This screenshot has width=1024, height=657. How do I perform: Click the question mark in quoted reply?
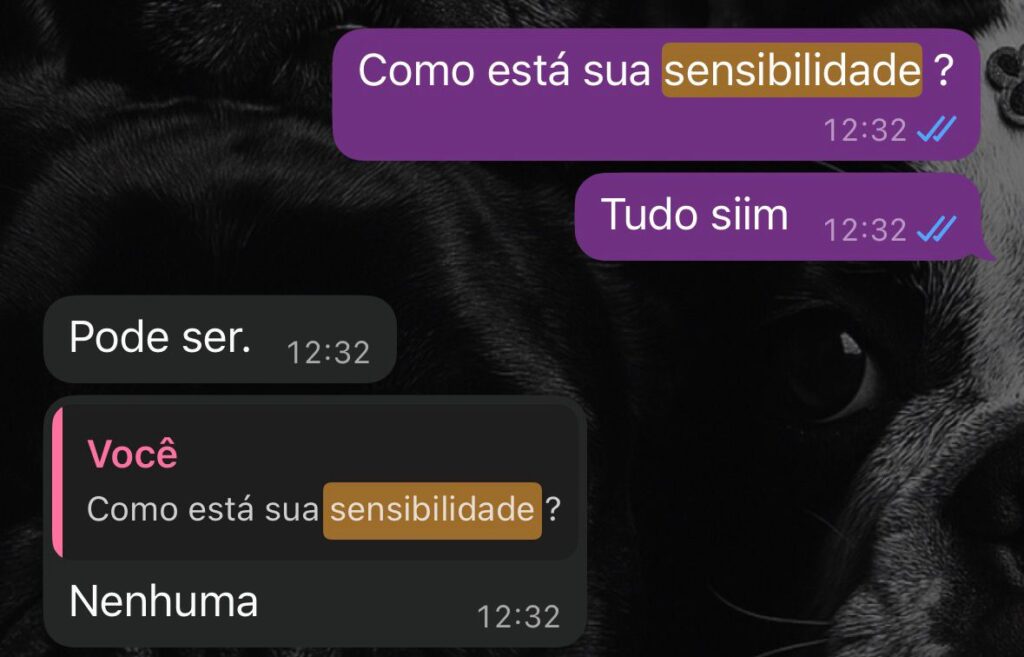[553, 509]
